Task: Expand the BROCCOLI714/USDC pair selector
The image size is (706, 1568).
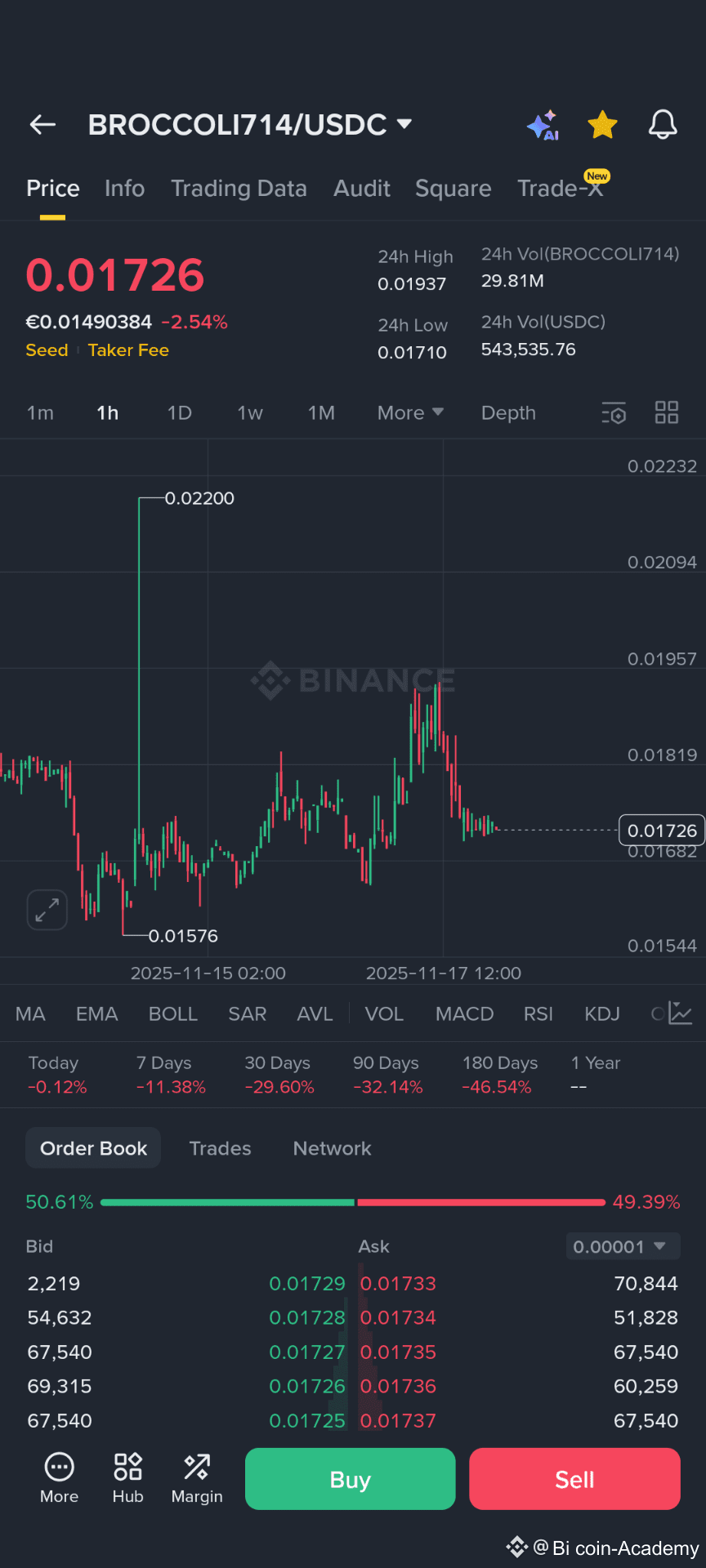Action: pyautogui.click(x=249, y=125)
